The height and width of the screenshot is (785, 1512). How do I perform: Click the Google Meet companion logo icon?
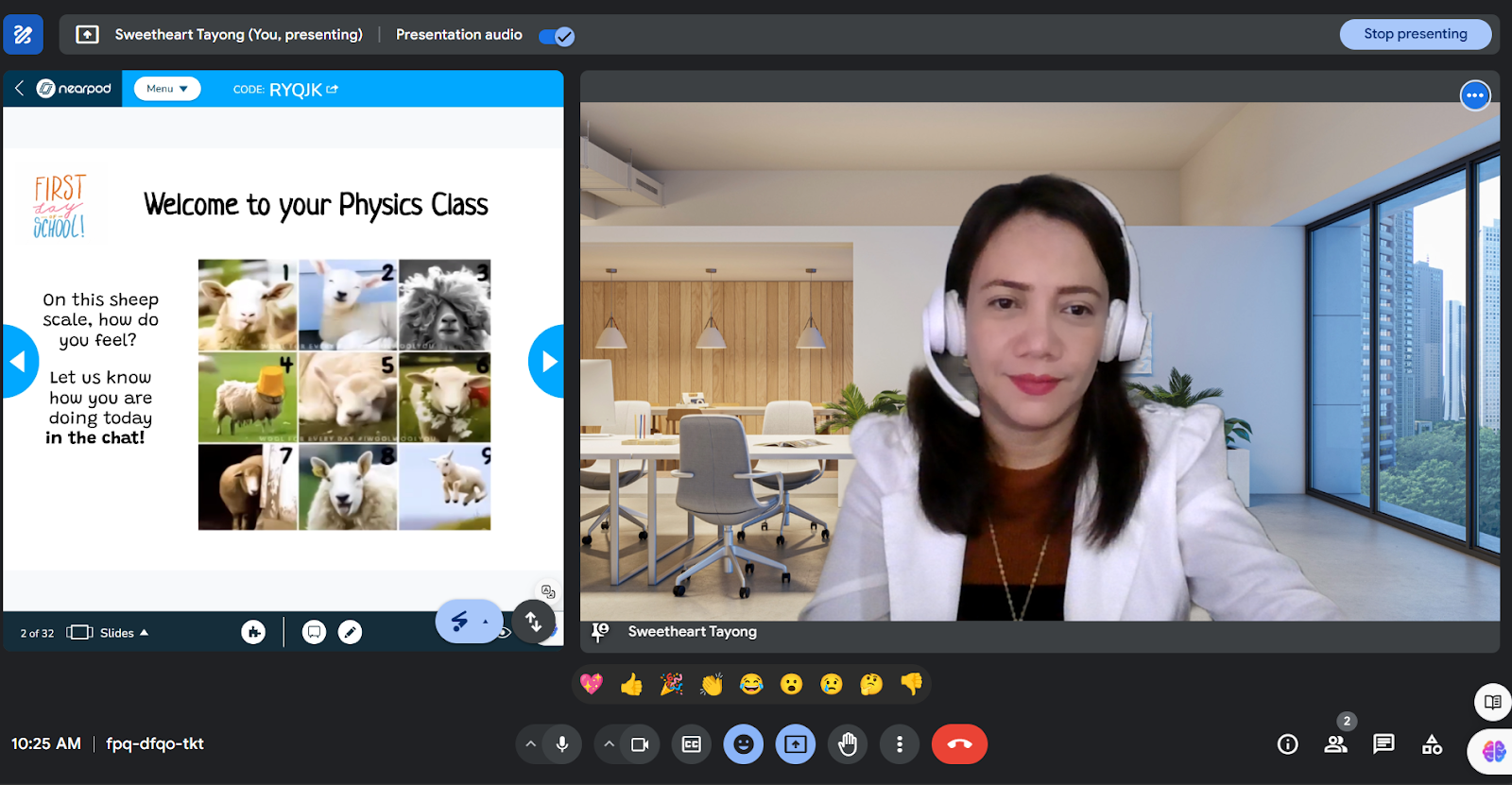23,35
